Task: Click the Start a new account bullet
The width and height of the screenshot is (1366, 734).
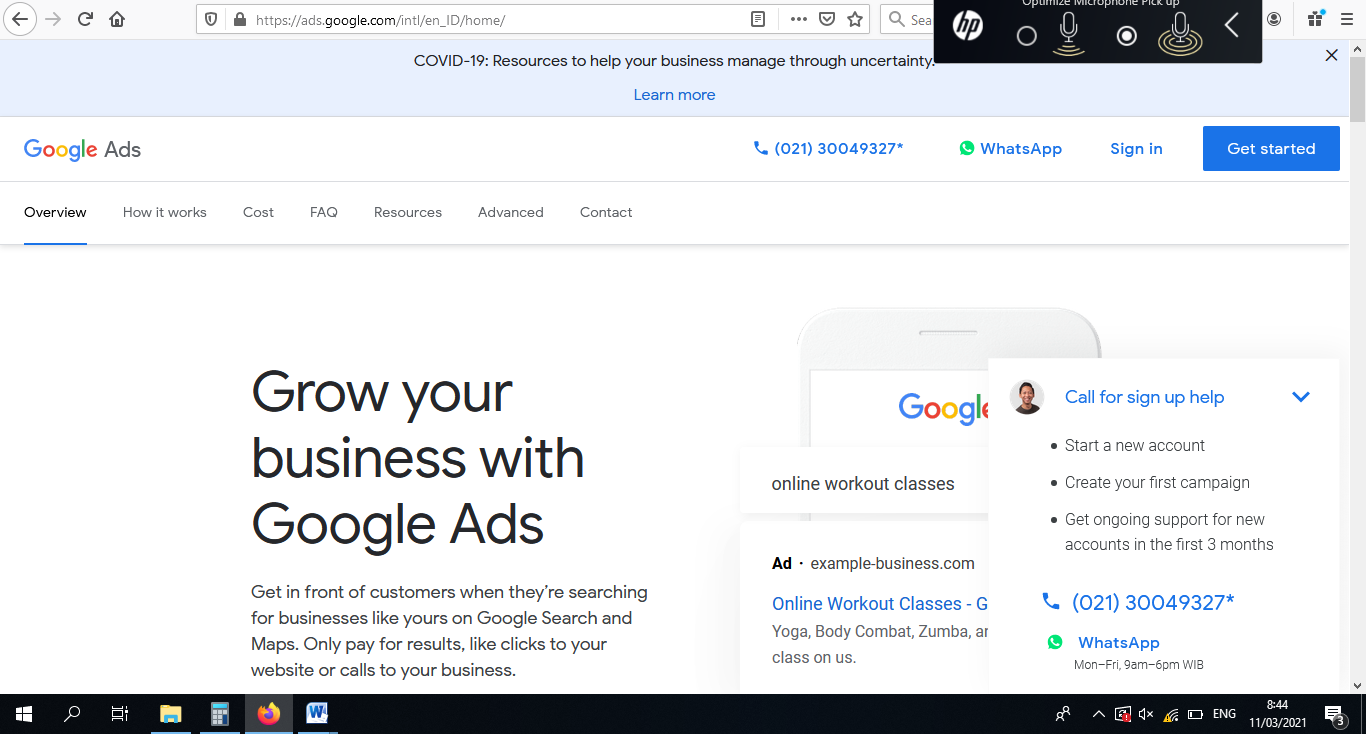Action: tap(1135, 445)
